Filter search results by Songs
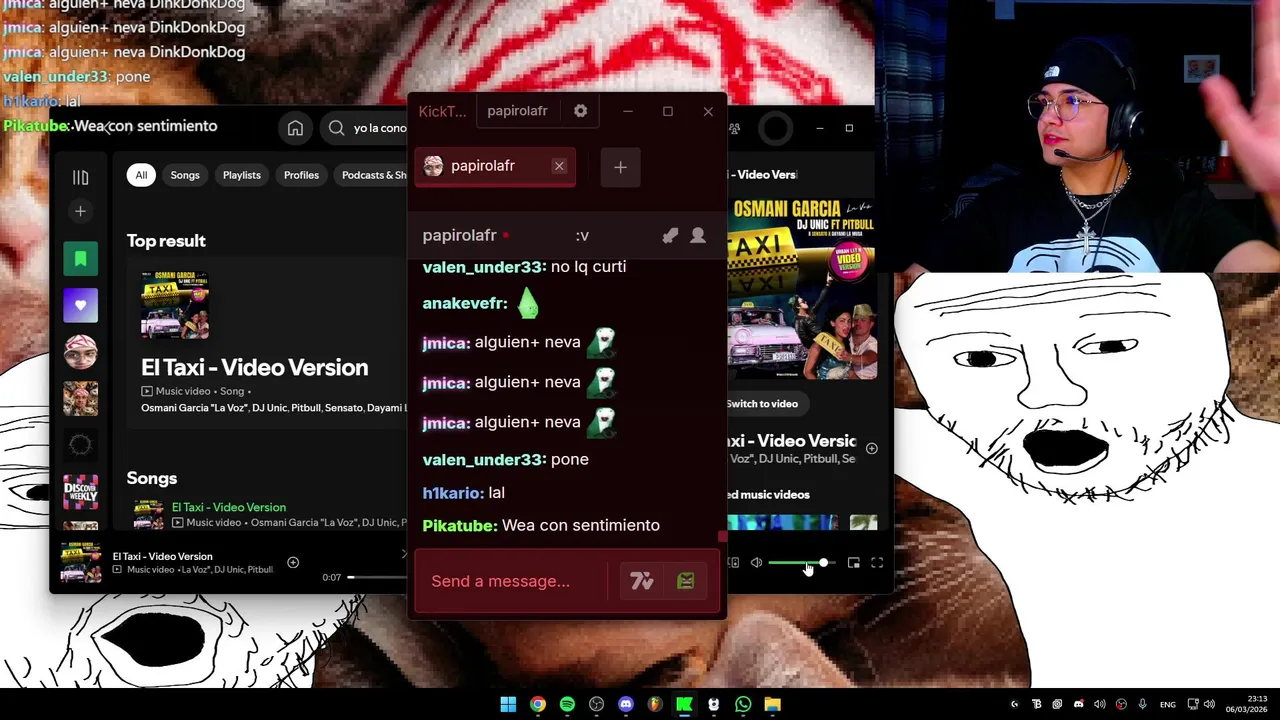Image resolution: width=1280 pixels, height=720 pixels. [185, 175]
